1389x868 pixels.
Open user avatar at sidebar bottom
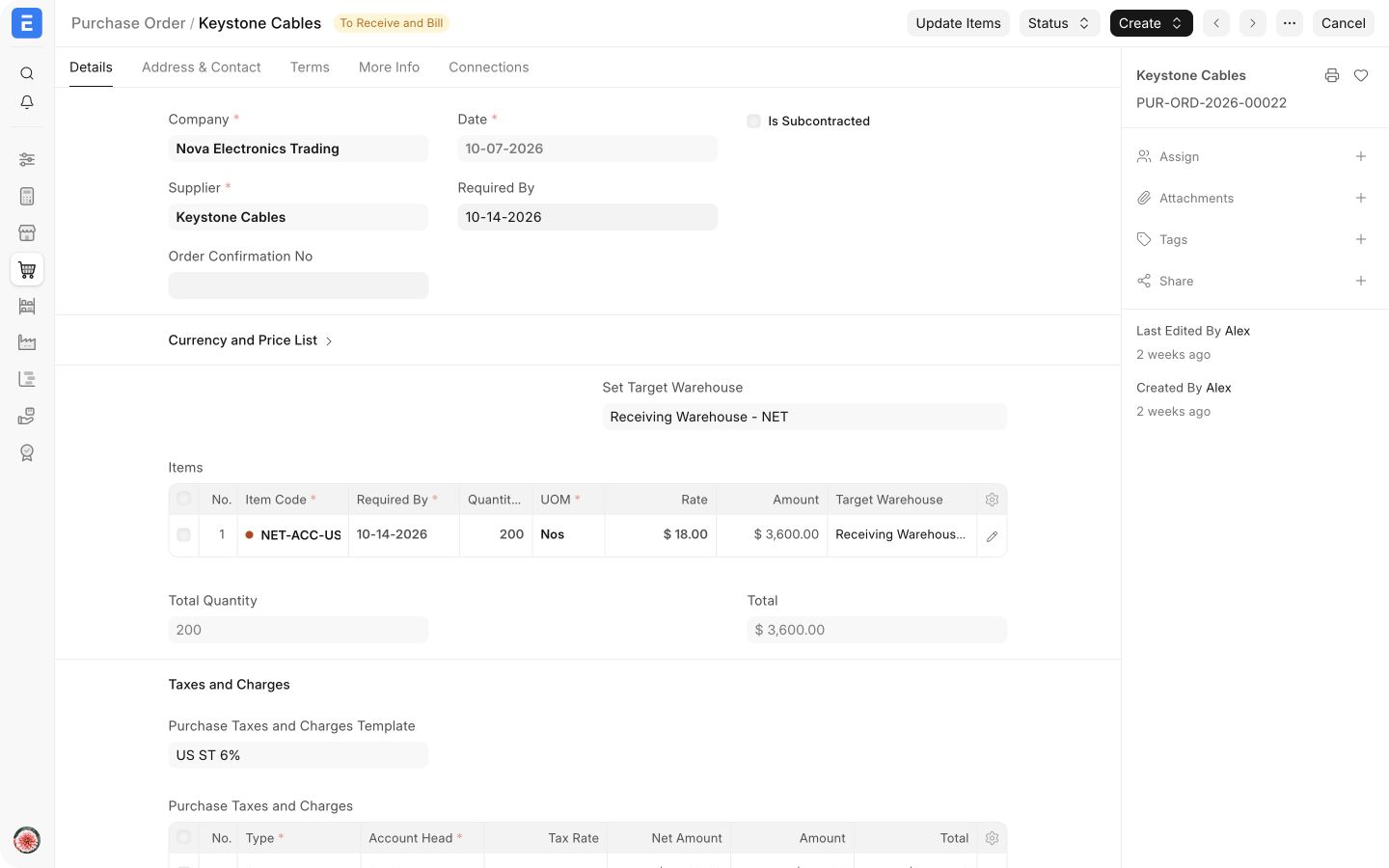click(27, 840)
